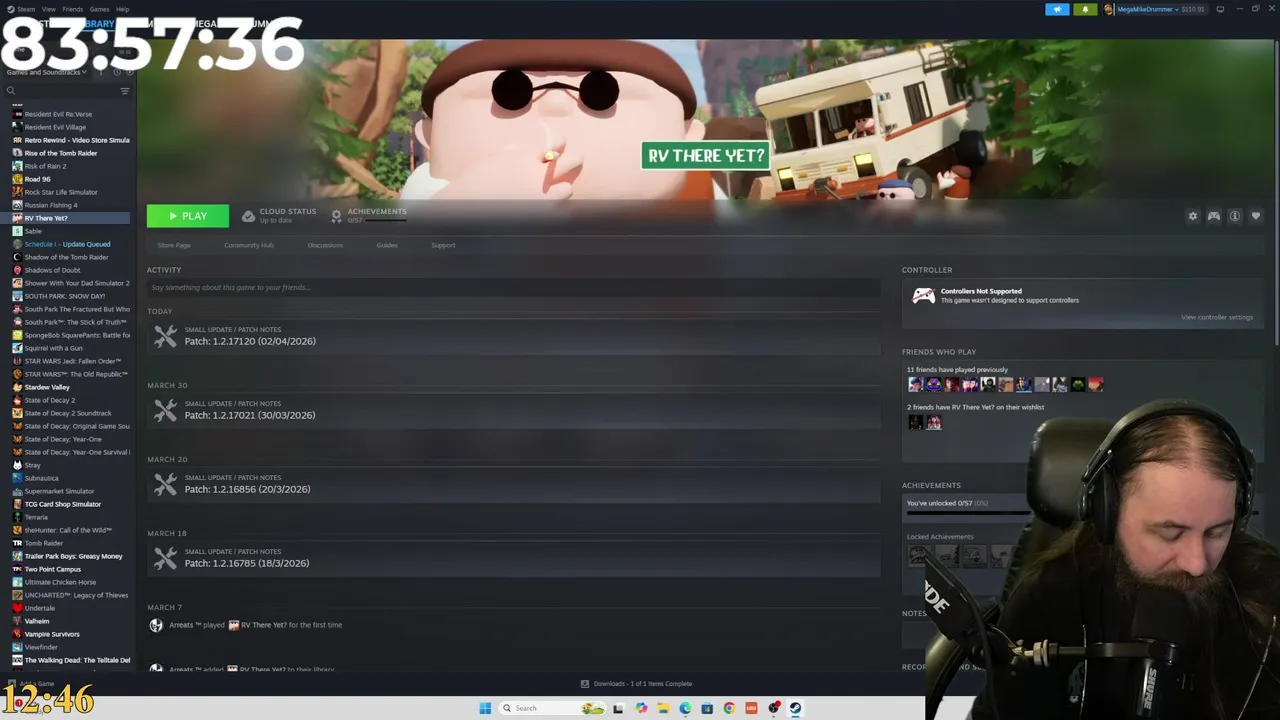Click the MegaMikeDrummer profile avatar

click(x=1108, y=9)
